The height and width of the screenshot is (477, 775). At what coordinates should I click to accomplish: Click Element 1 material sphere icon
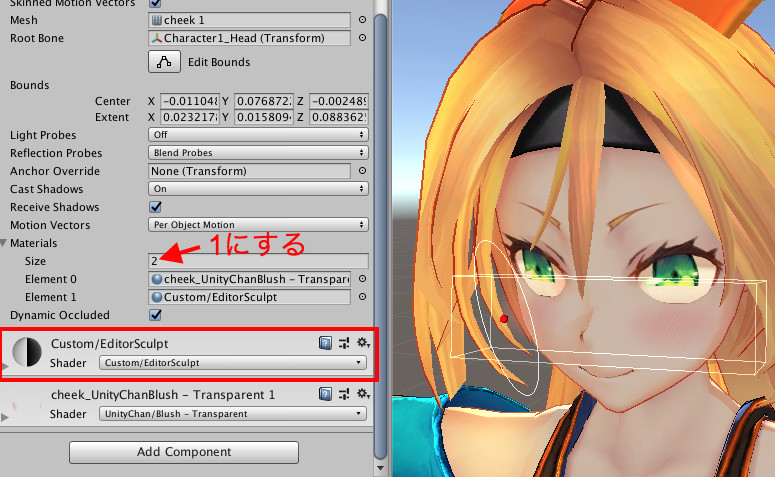(x=157, y=297)
